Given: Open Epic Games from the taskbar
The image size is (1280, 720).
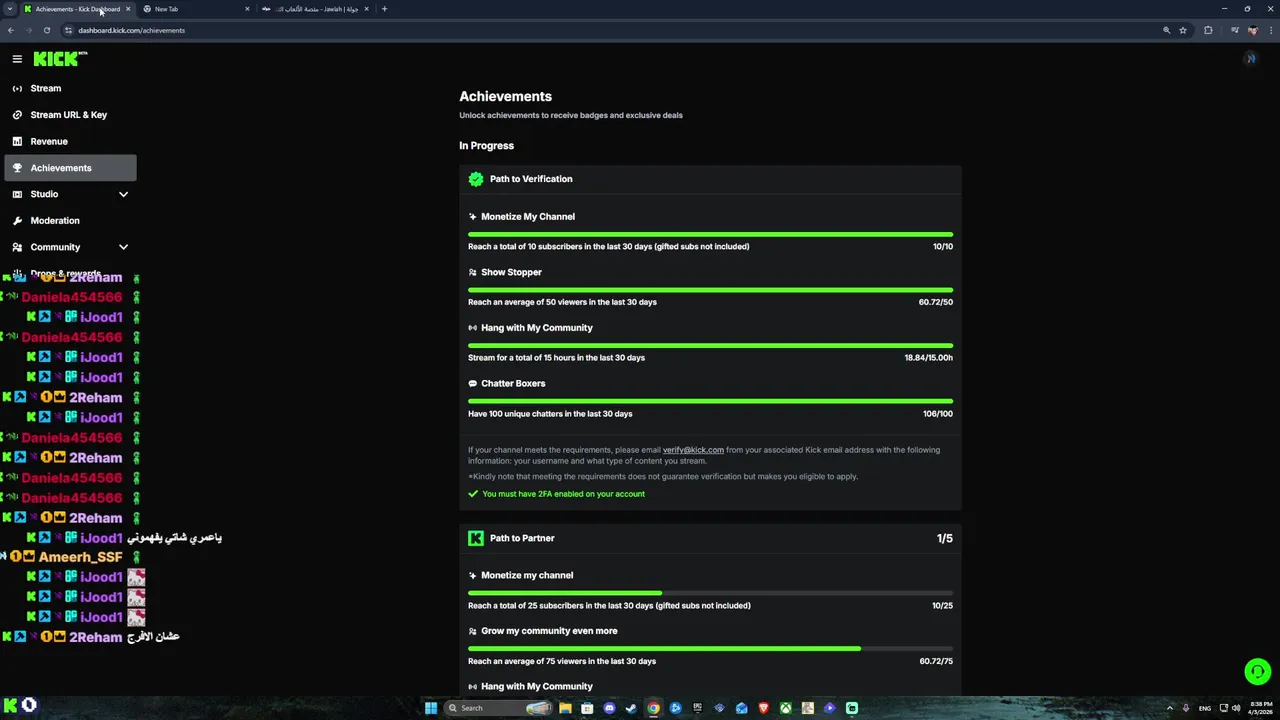Looking at the screenshot, I should pos(697,708).
